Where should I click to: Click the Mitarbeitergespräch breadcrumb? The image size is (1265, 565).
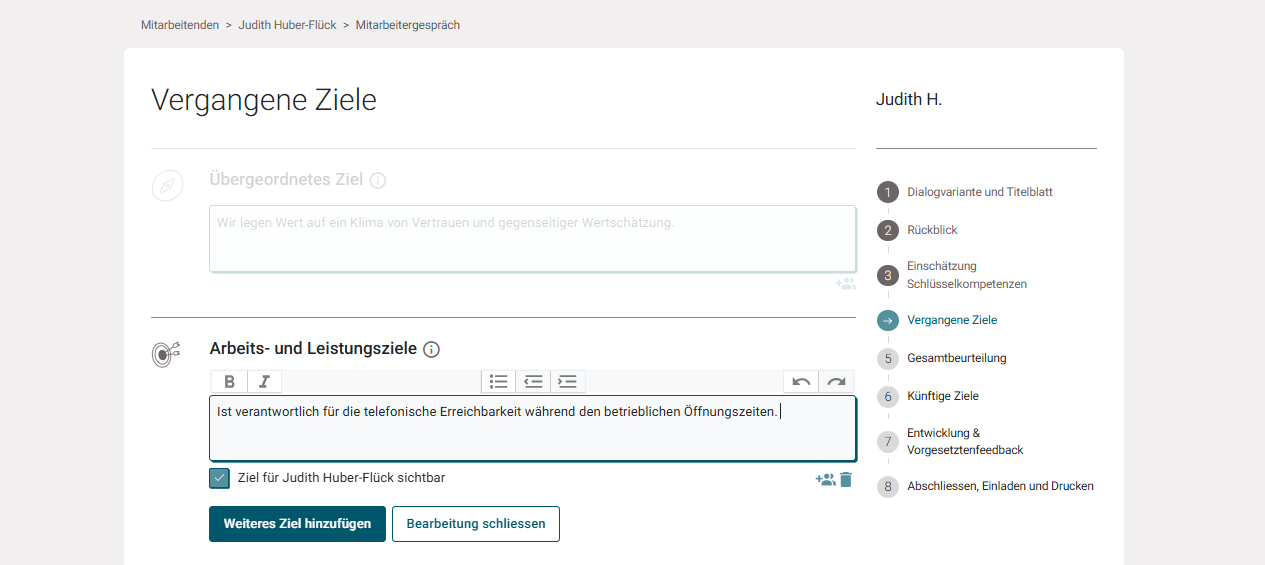(408, 25)
